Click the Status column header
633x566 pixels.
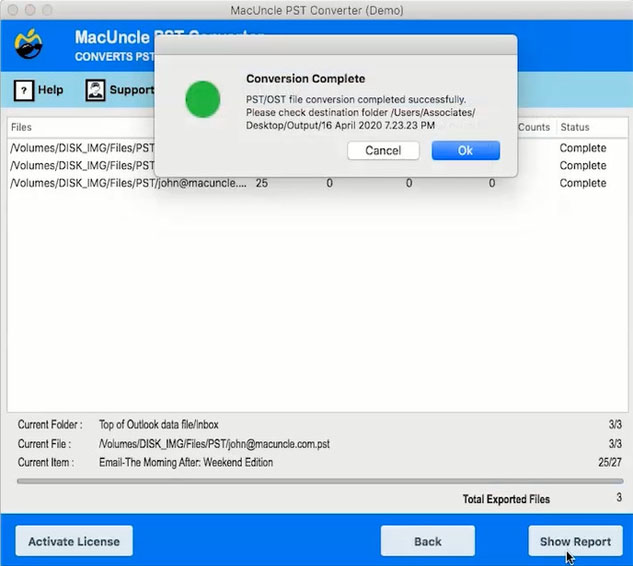(x=575, y=127)
